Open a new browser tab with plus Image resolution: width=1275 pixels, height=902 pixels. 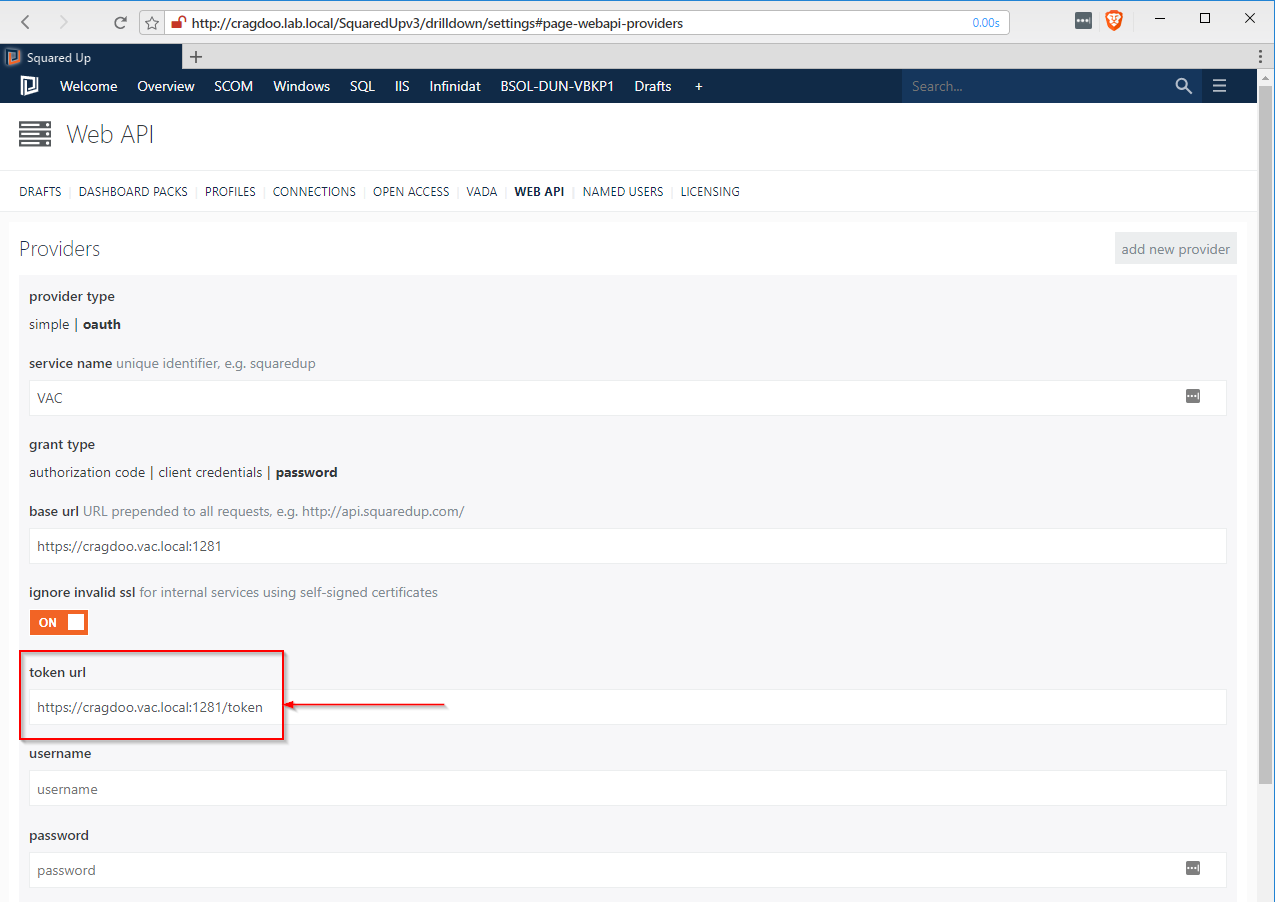point(196,57)
